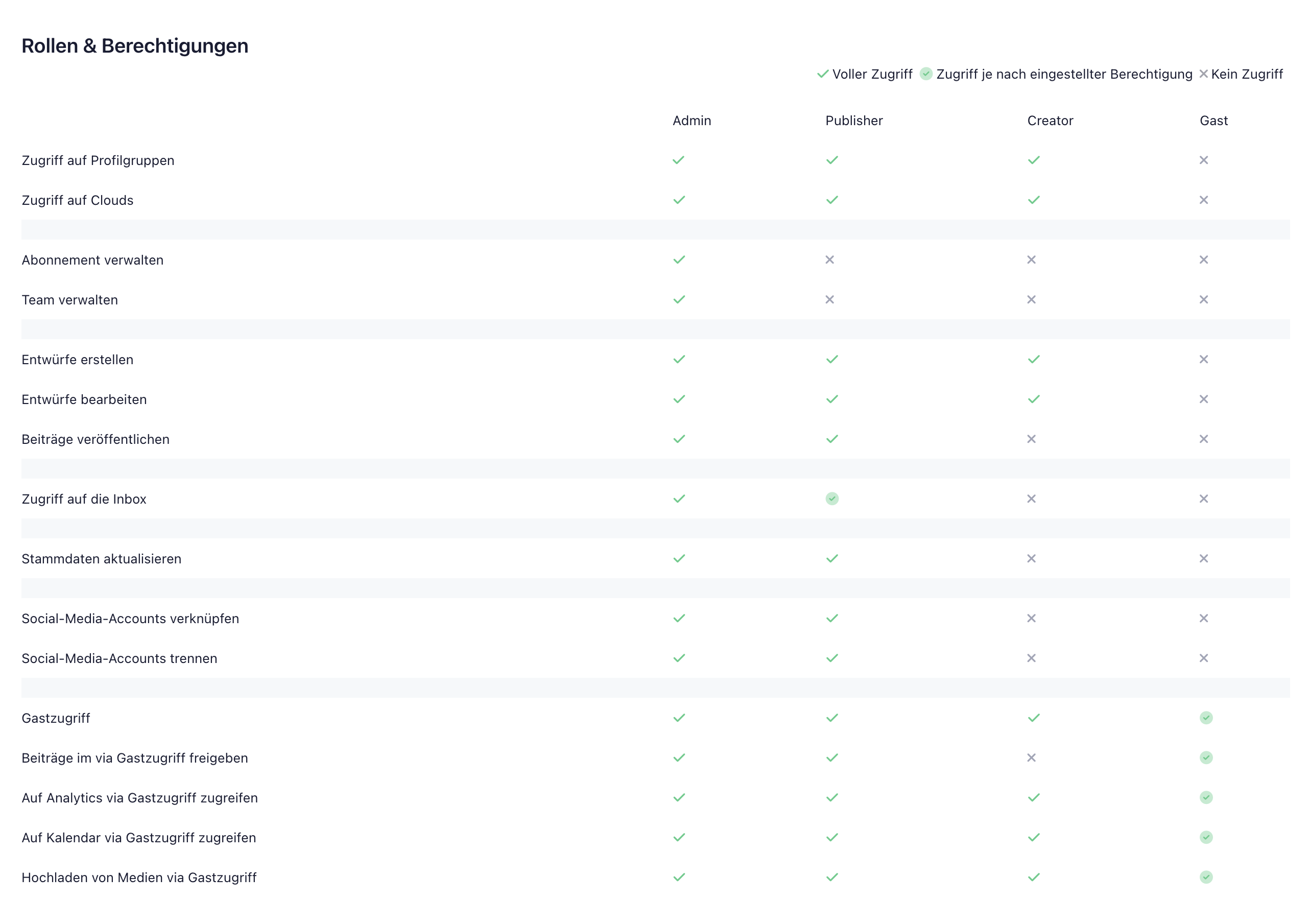Click Admin checkmark for Zugriff auf Profilgruppen

point(678,160)
